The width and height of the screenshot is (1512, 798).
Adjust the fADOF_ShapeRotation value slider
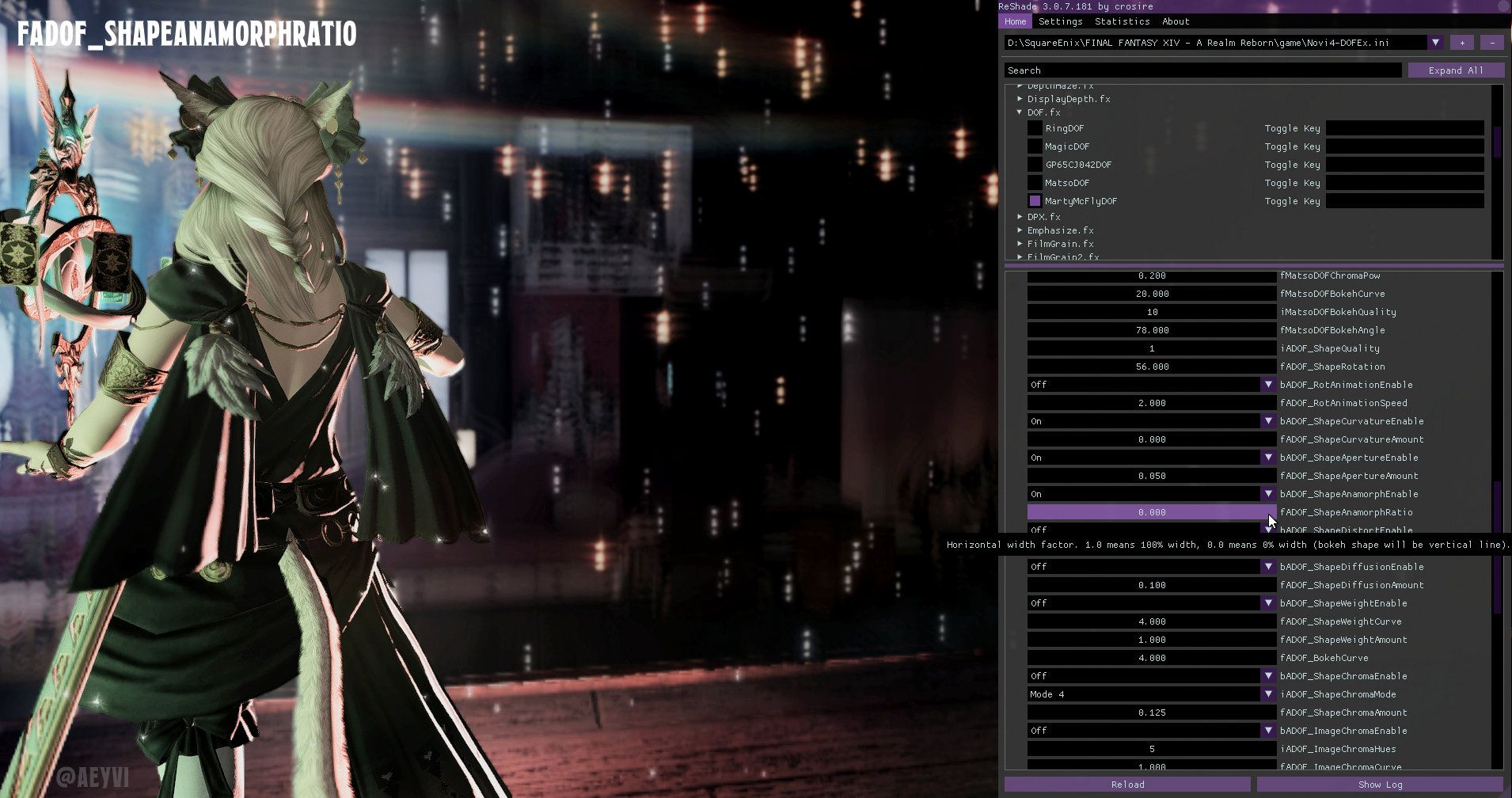(x=1152, y=367)
